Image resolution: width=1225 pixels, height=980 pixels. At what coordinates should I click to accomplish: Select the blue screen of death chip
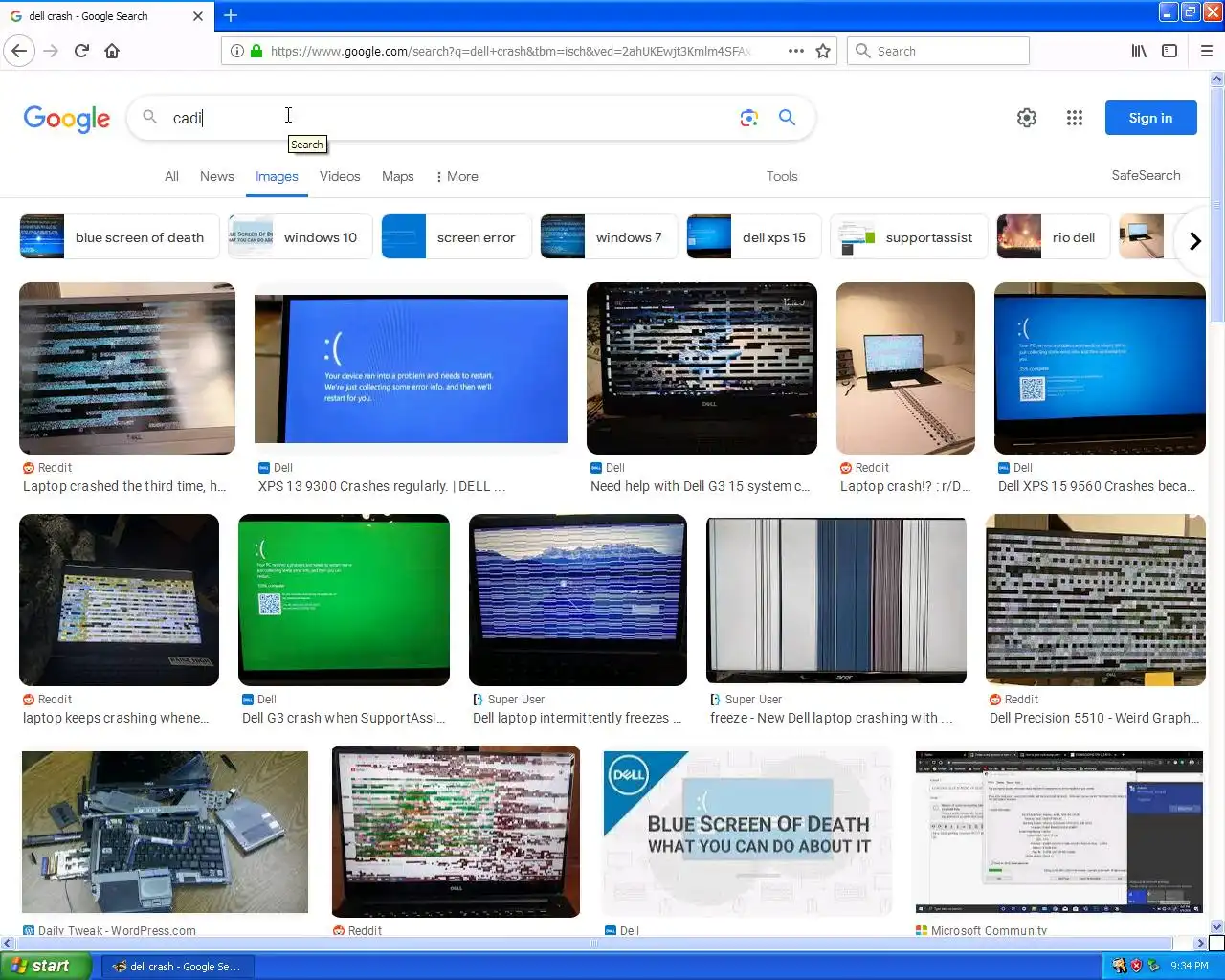[119, 237]
